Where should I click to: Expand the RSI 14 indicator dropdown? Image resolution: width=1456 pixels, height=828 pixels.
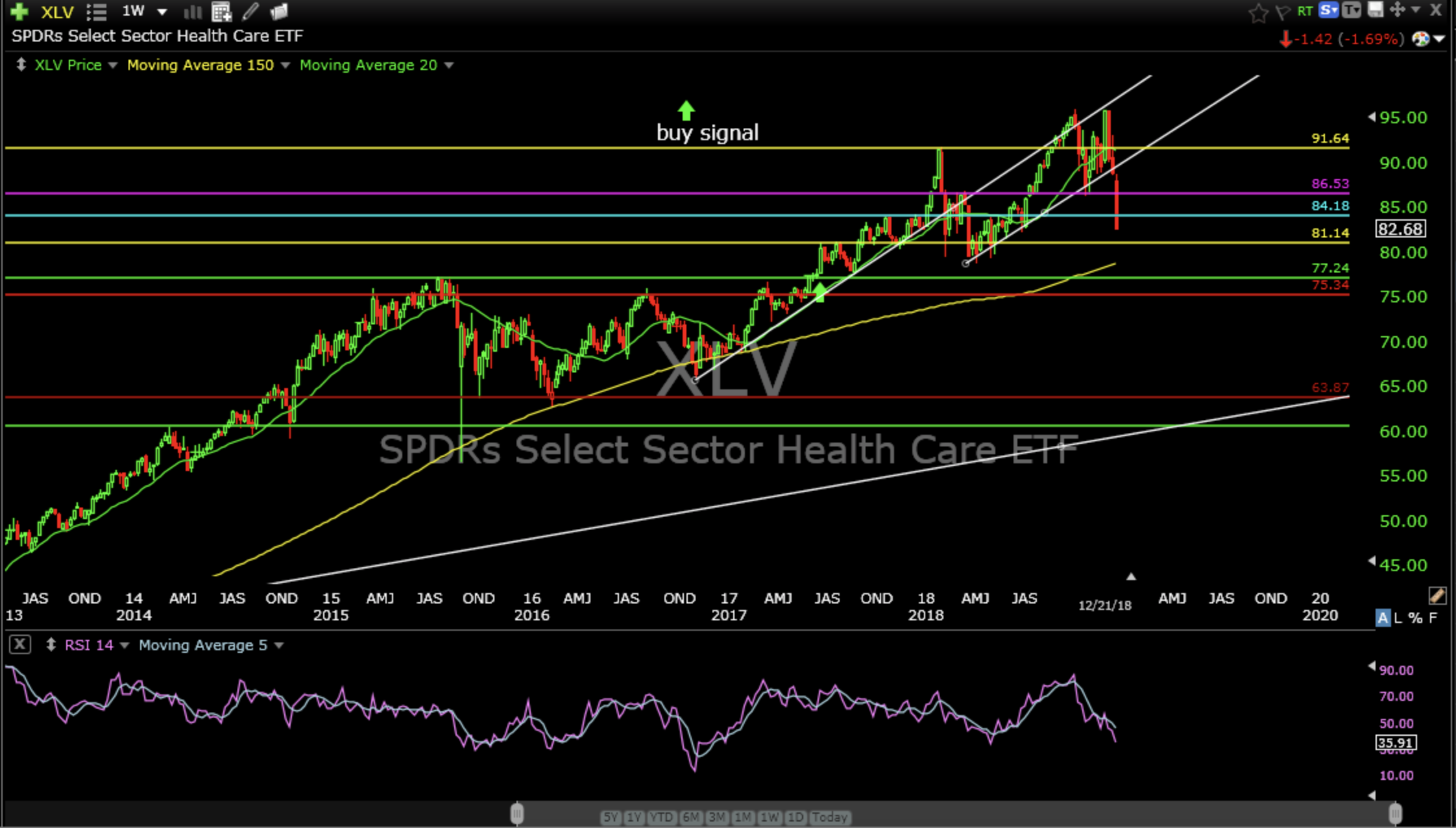pyautogui.click(x=125, y=645)
